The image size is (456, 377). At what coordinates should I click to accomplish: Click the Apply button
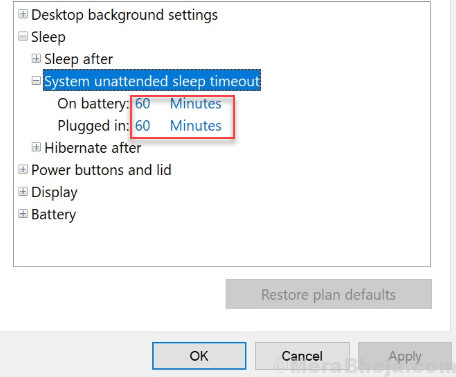point(405,356)
